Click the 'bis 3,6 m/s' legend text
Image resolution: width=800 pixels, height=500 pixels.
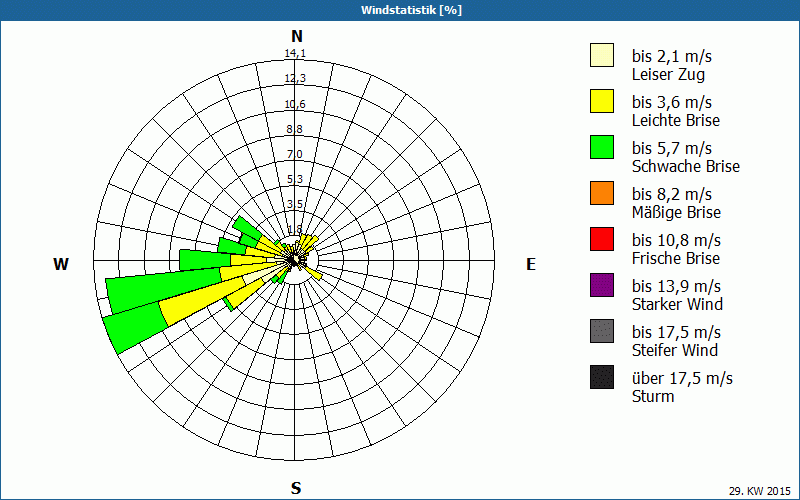tap(671, 102)
